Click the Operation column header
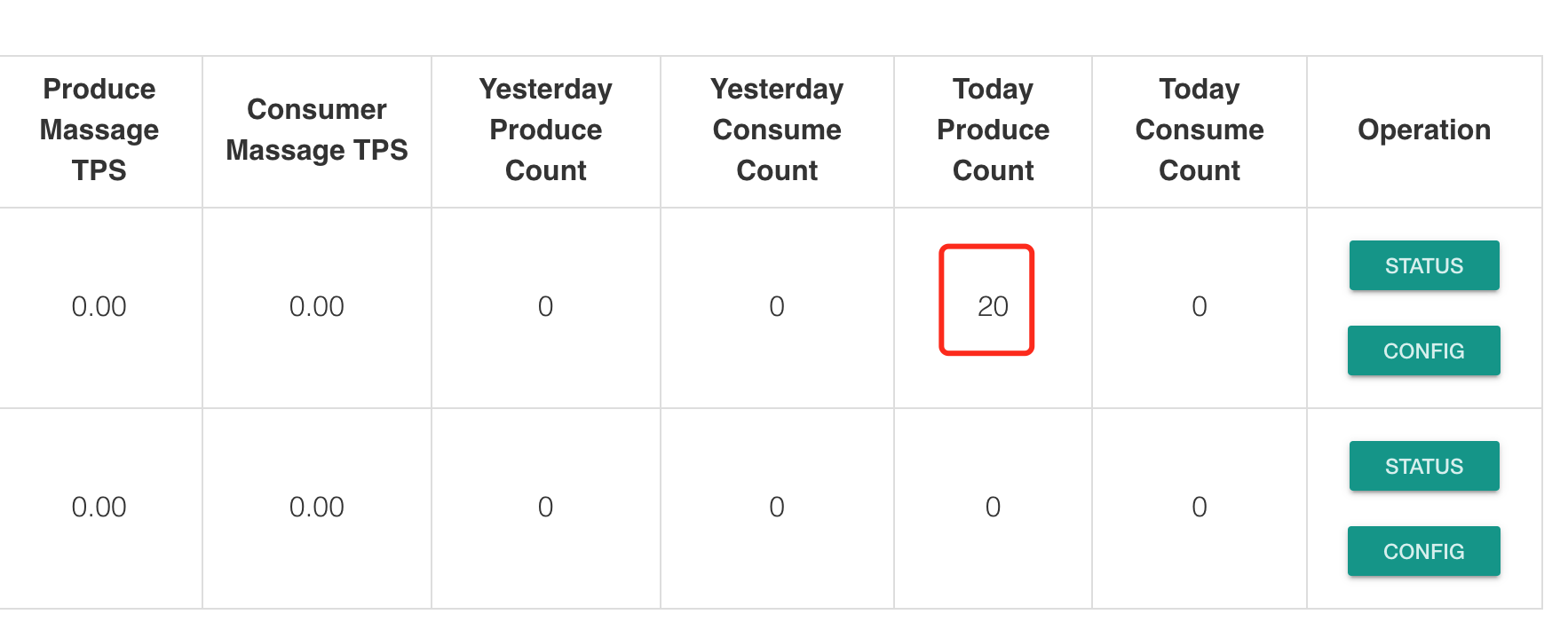Image resolution: width=1568 pixels, height=630 pixels. pyautogui.click(x=1423, y=130)
